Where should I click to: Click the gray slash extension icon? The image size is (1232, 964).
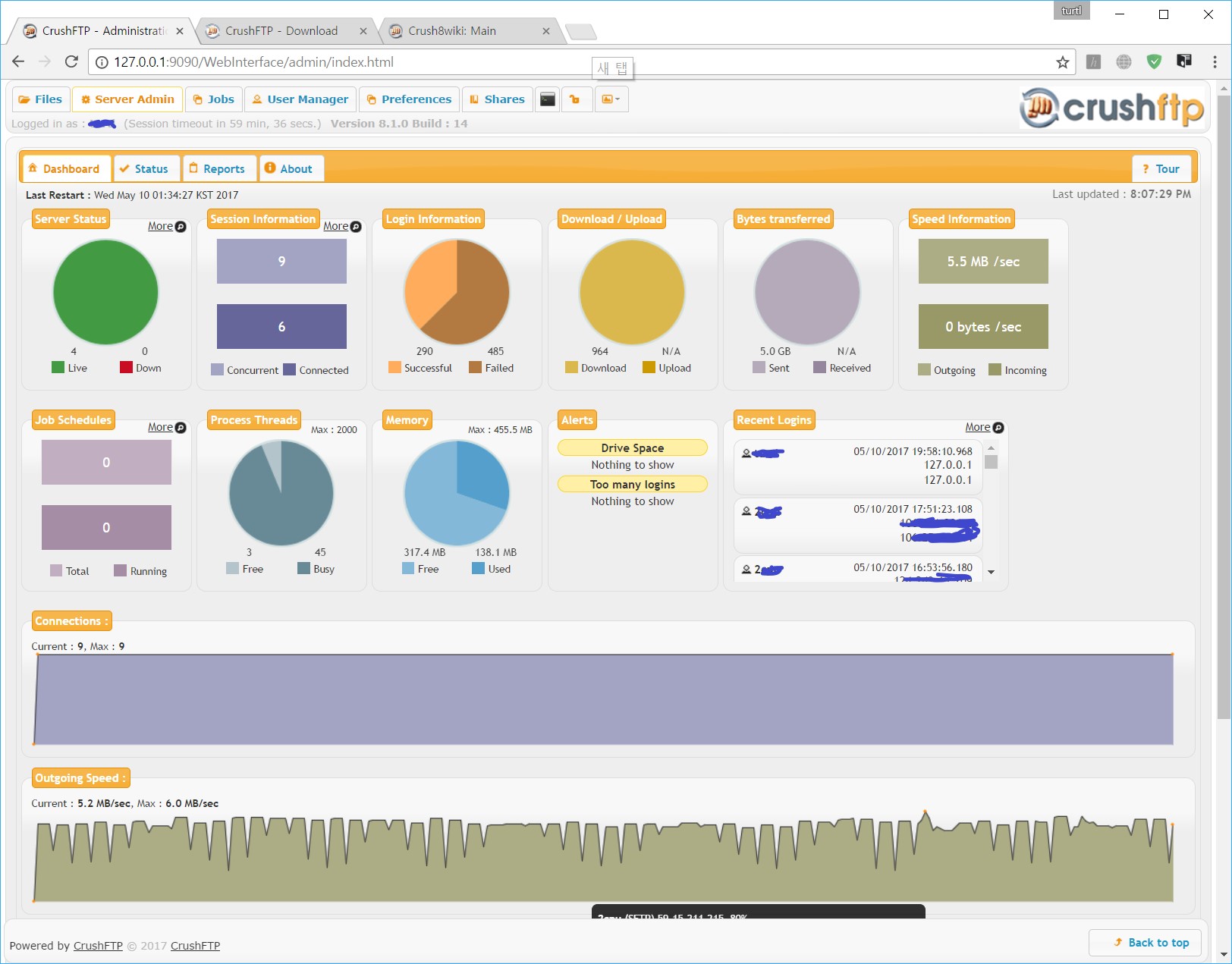click(1093, 61)
